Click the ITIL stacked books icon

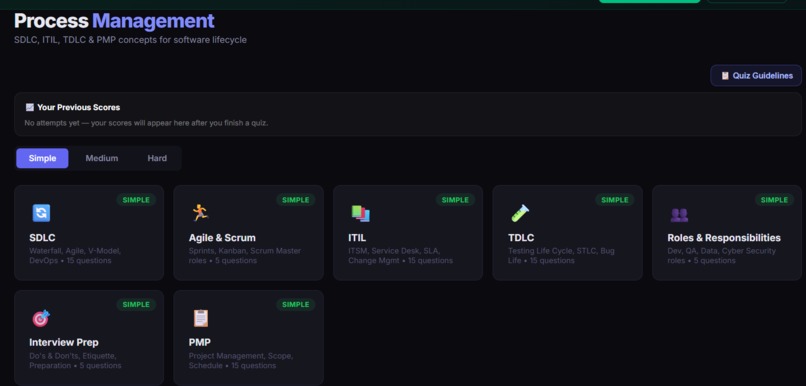[x=360, y=213]
